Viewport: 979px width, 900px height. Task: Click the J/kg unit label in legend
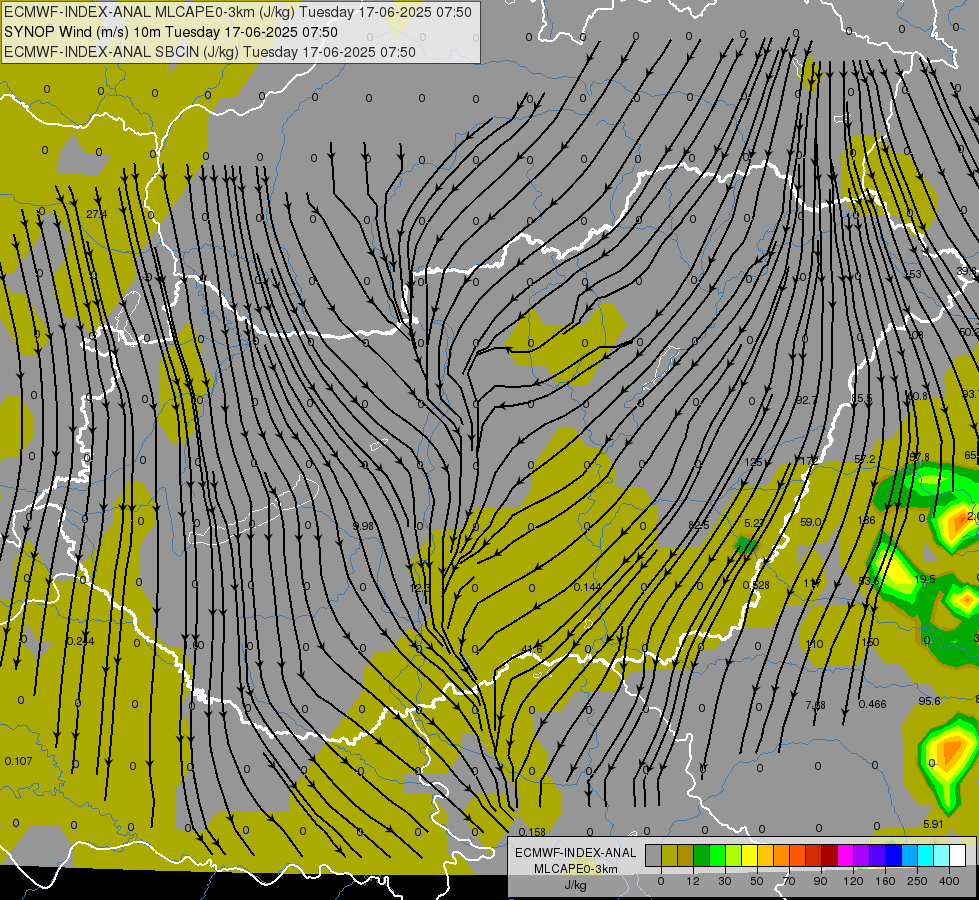576,885
